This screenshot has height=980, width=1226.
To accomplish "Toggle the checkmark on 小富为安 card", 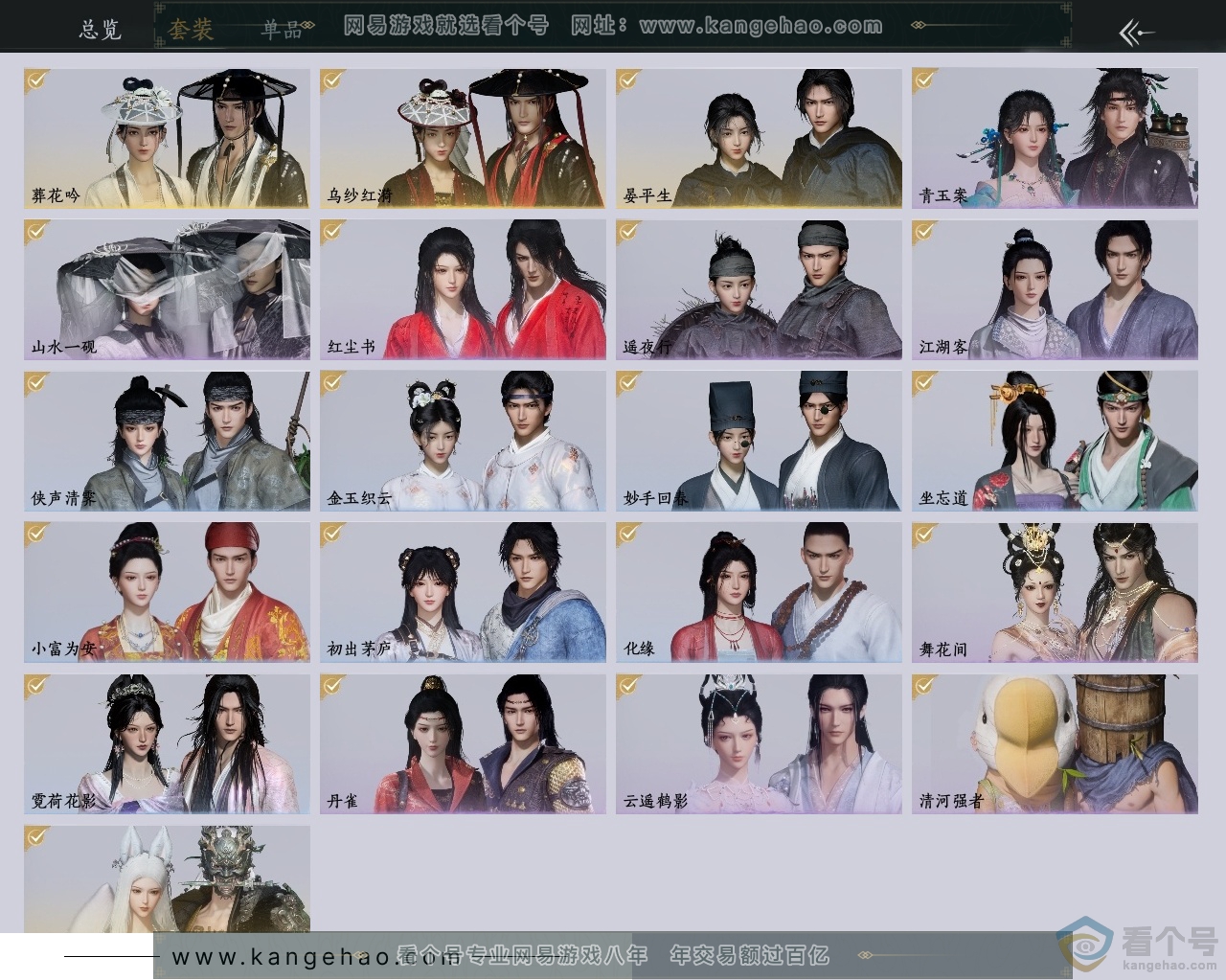I will tap(37, 534).
